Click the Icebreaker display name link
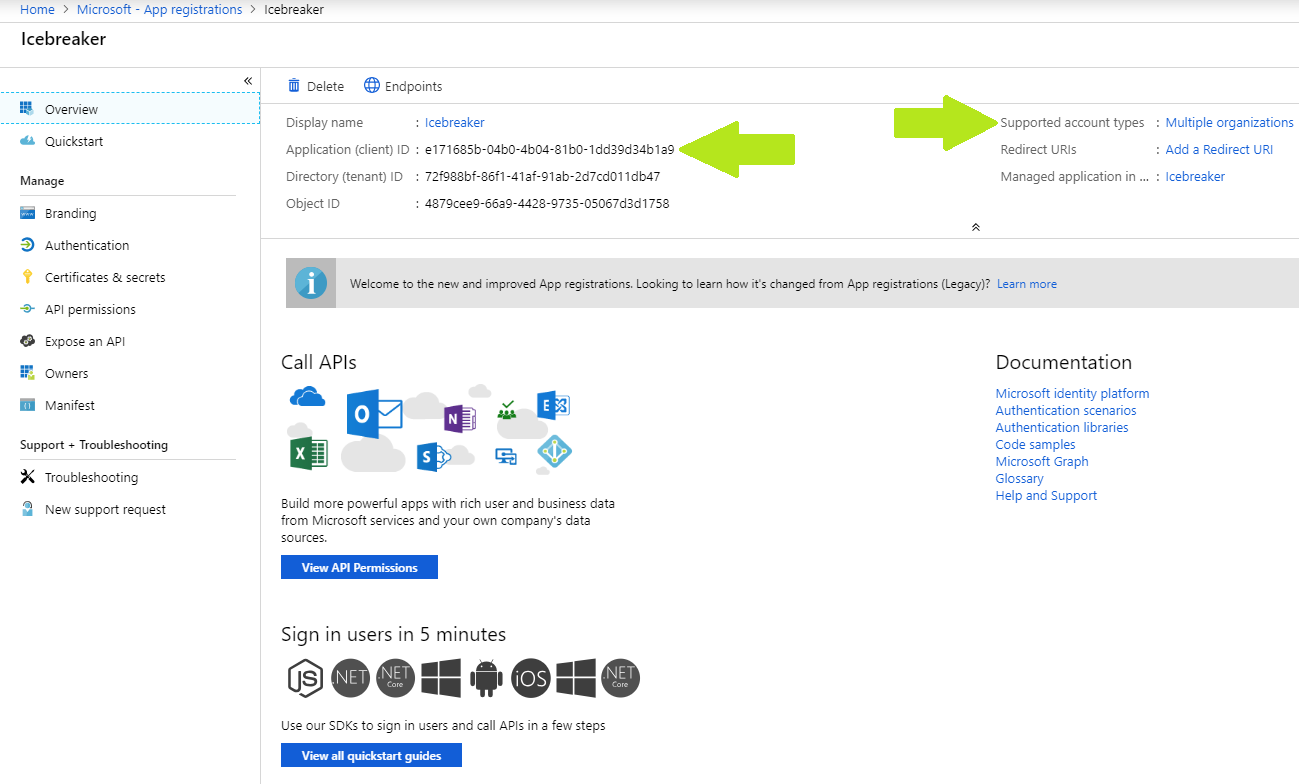1299x784 pixels. tap(454, 122)
